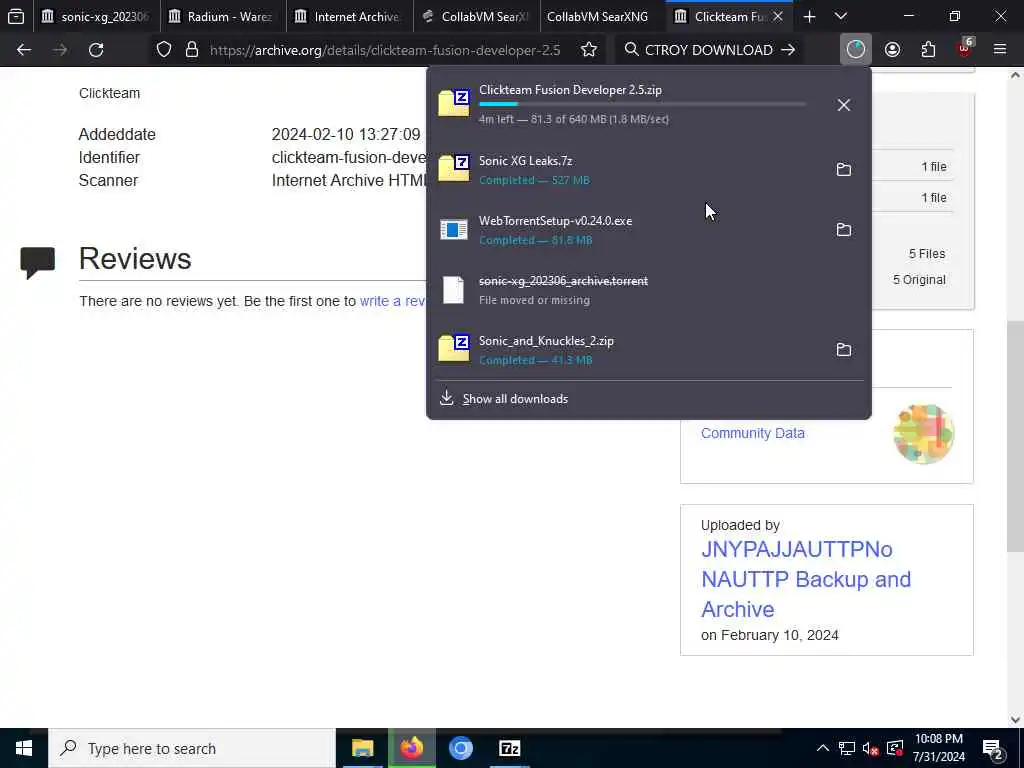1024x768 pixels.
Task: Reload the current page
Action: tap(96, 50)
